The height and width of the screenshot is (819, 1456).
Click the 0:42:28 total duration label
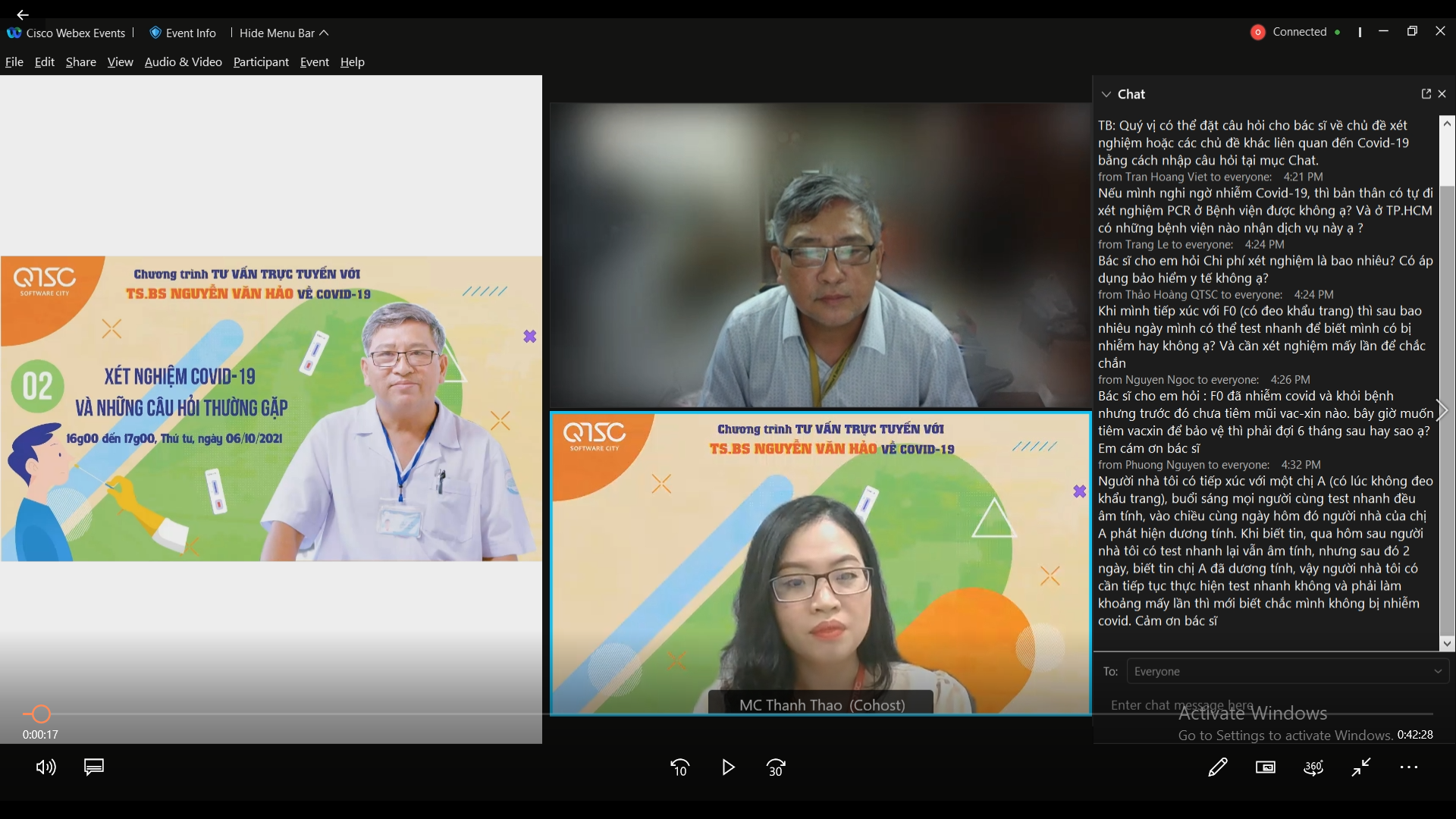[x=1415, y=734]
